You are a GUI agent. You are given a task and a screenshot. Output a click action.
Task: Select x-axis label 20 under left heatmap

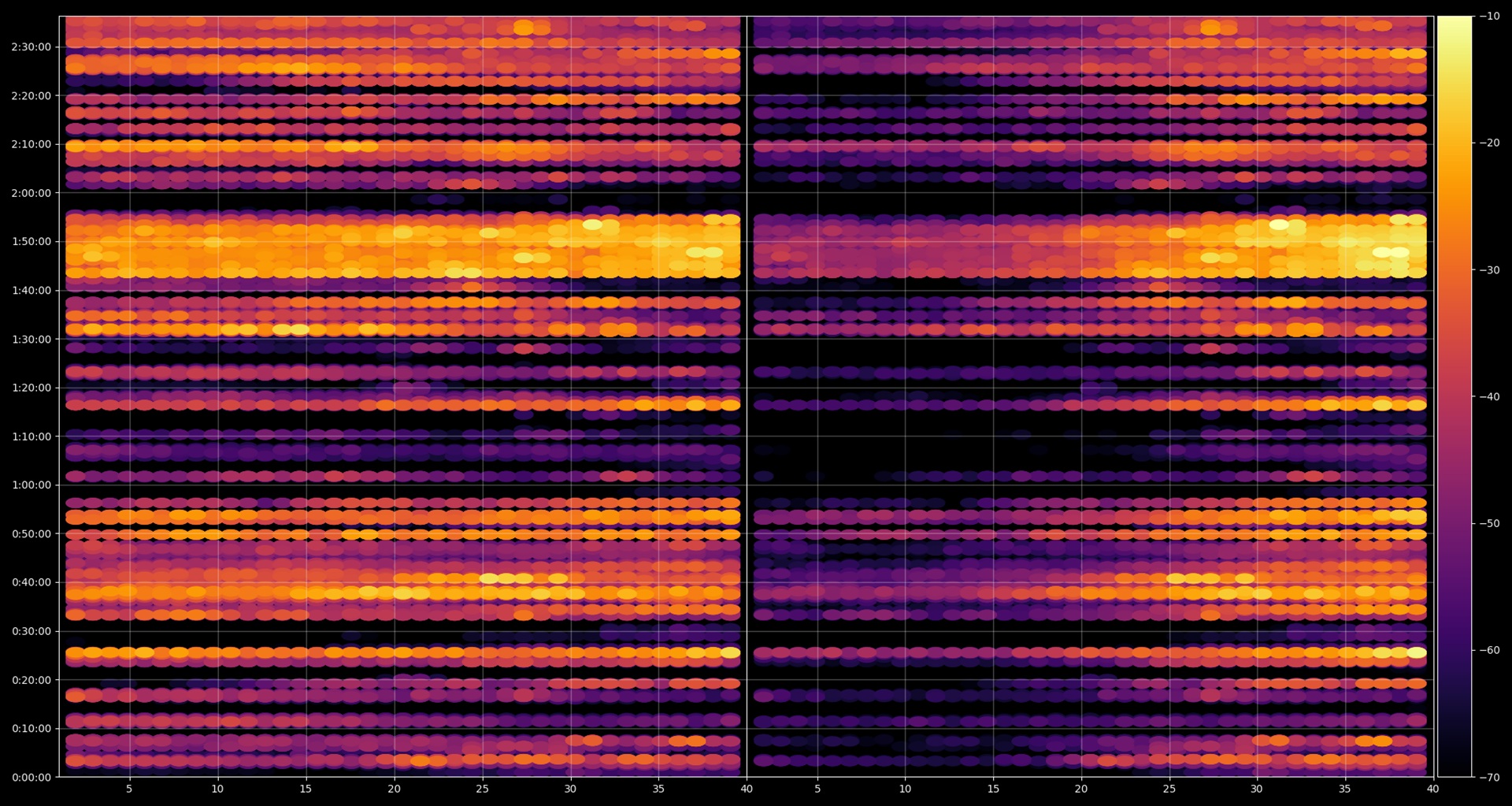tap(394, 789)
